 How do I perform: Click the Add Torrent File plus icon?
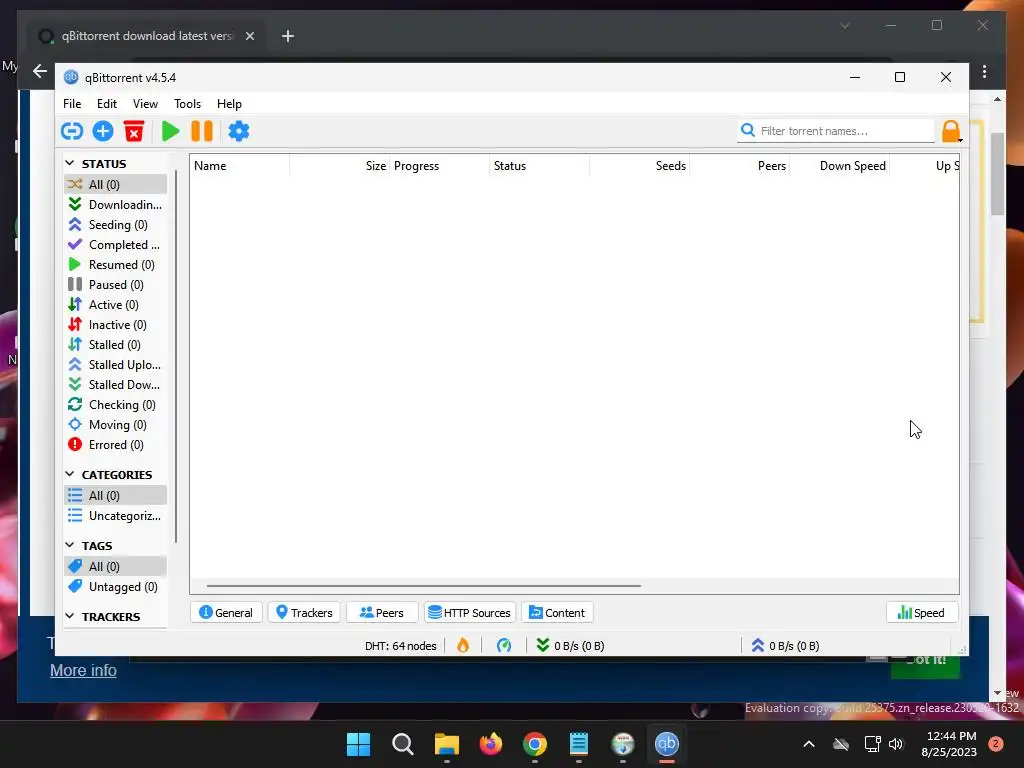click(103, 131)
